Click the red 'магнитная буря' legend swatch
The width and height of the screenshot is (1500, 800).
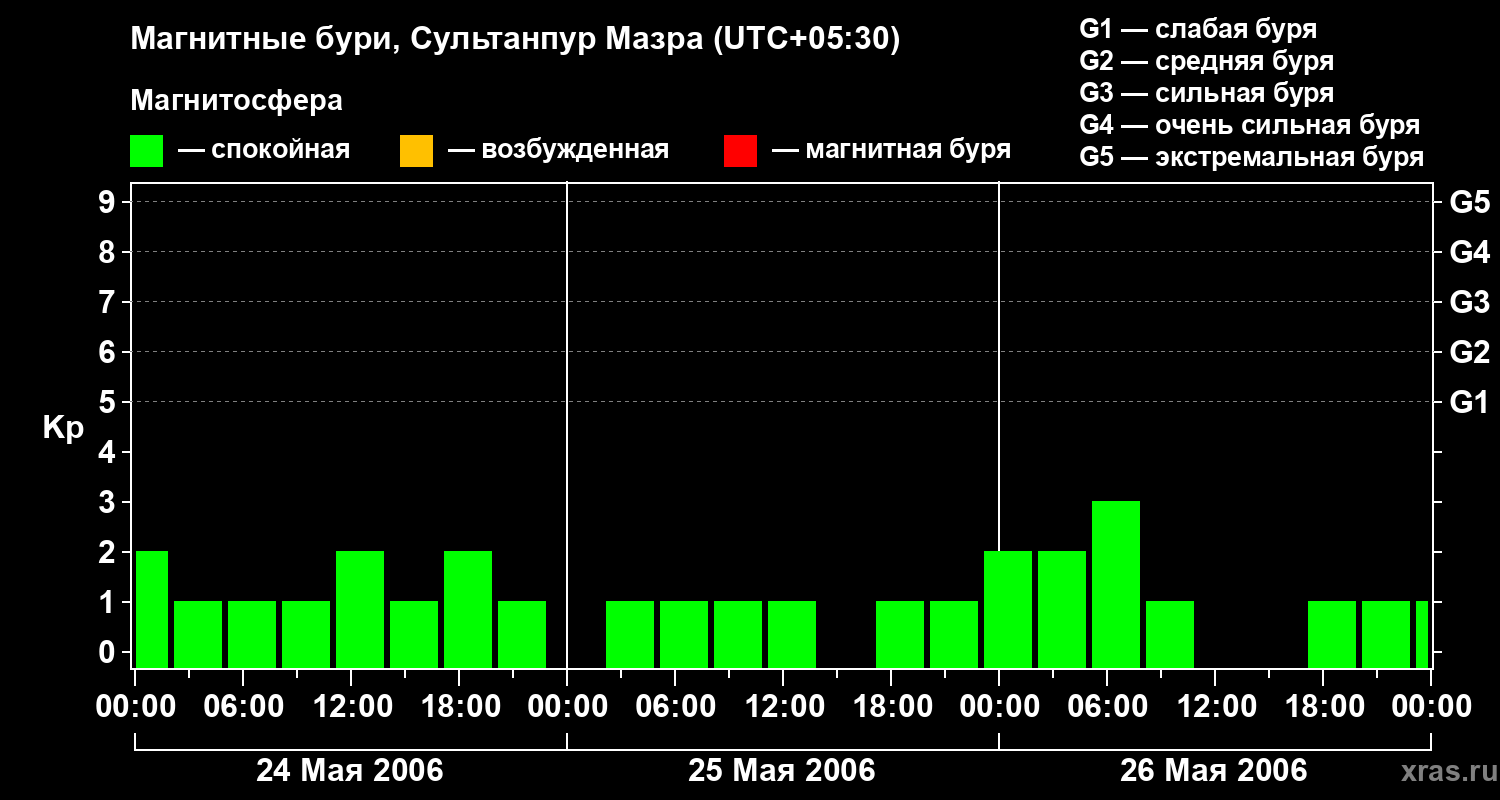[x=740, y=151]
